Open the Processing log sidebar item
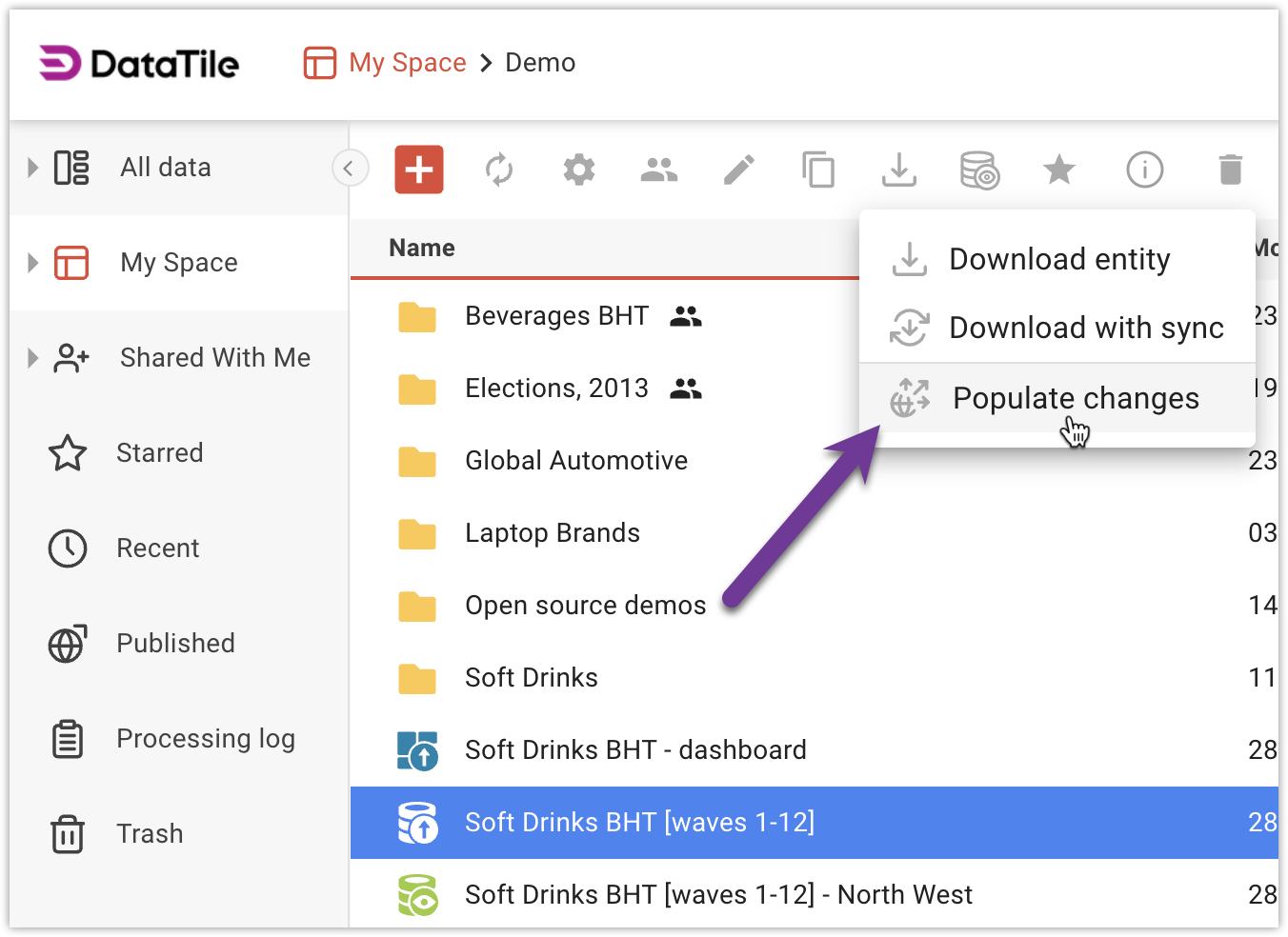1288x937 pixels. click(205, 739)
